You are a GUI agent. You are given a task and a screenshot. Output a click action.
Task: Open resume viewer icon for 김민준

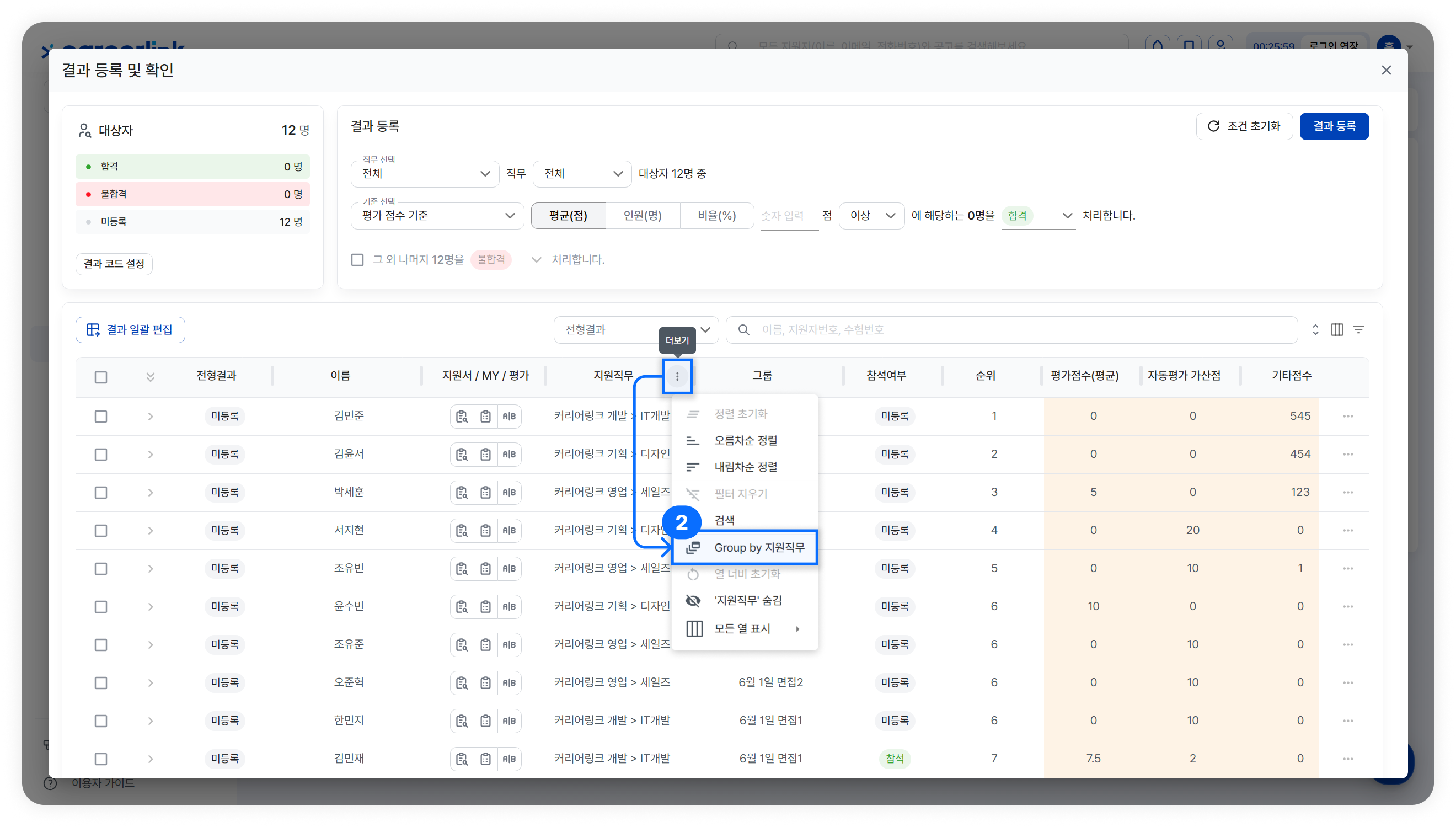[x=462, y=417]
